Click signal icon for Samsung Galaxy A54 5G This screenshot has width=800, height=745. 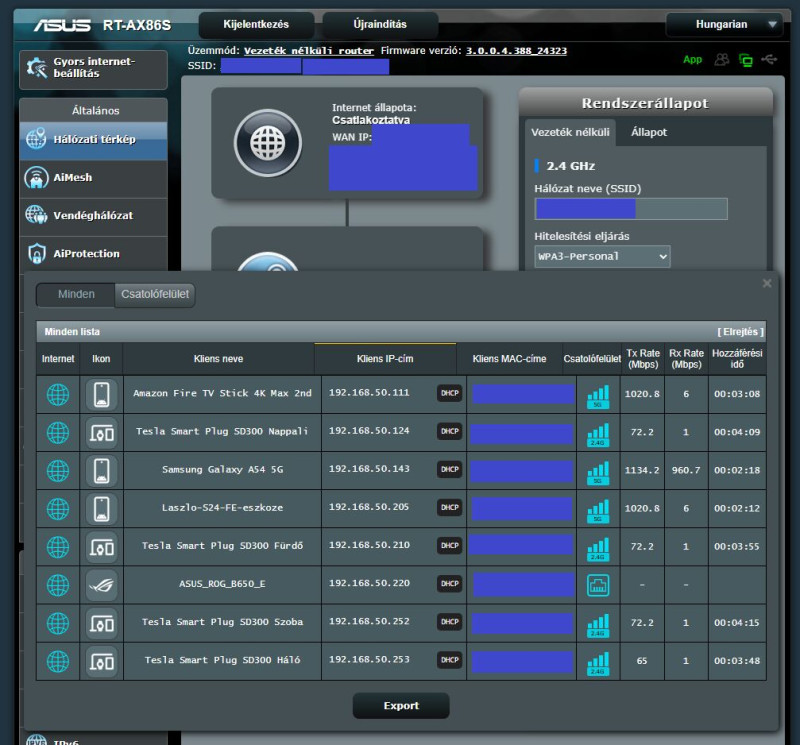(x=598, y=473)
